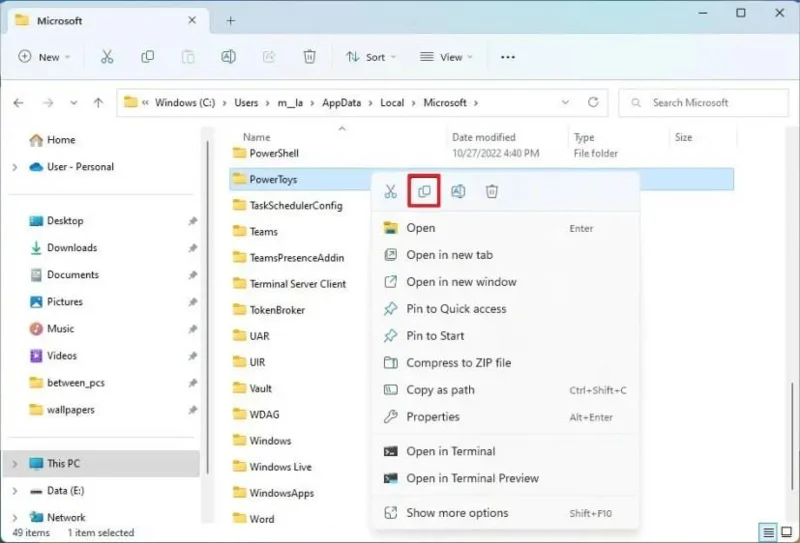Click the Cut scissors icon in the context menu
Screen dimensions: 800x543
[x=390, y=191]
